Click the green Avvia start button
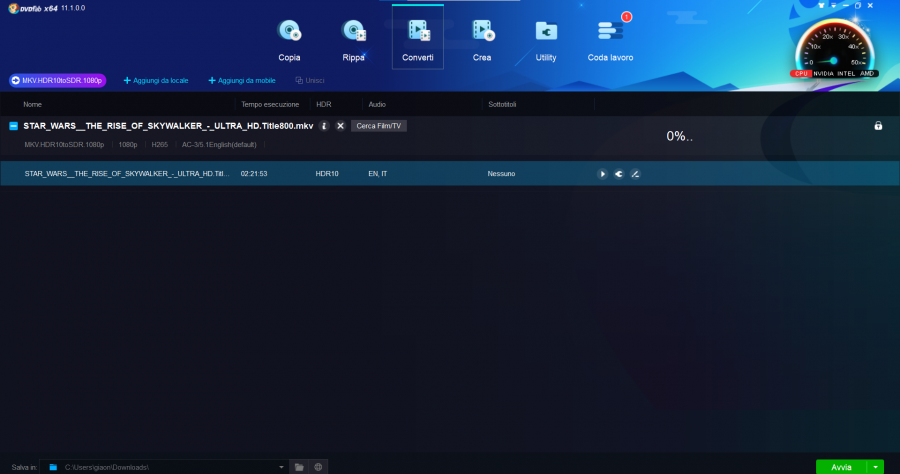This screenshot has width=900, height=474. 841,467
